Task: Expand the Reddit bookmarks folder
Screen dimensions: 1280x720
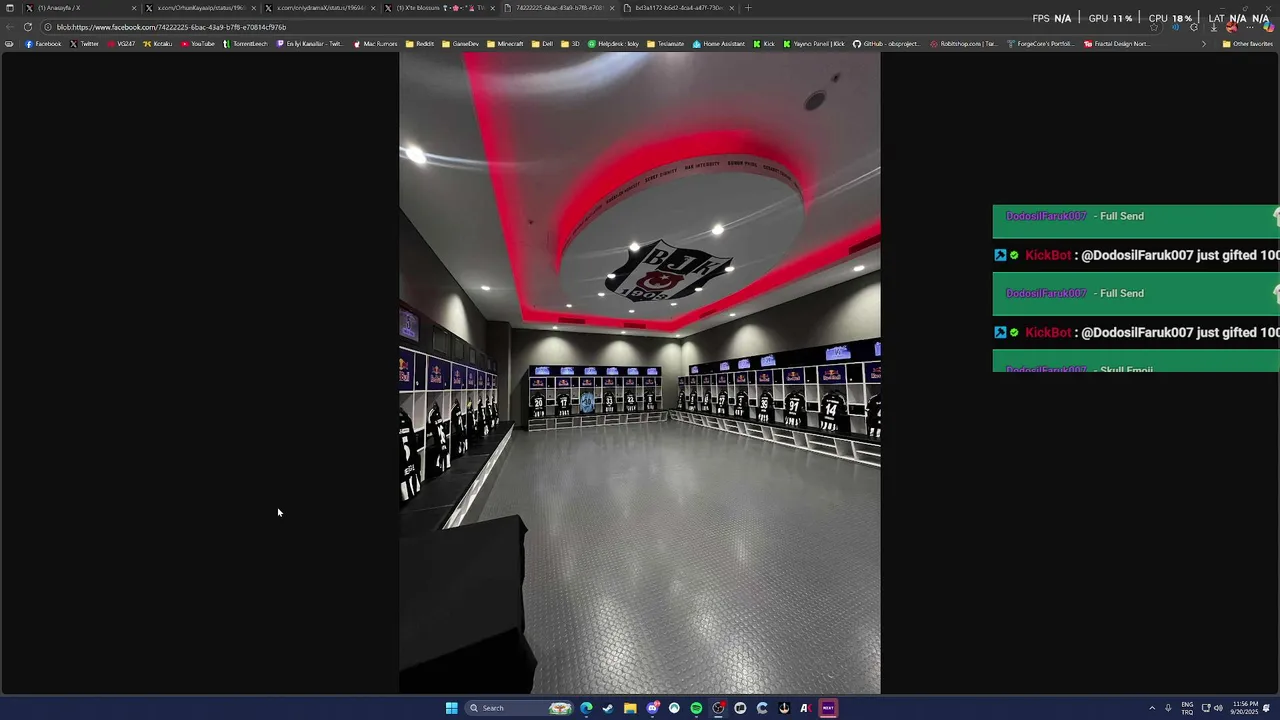Action: coord(420,44)
